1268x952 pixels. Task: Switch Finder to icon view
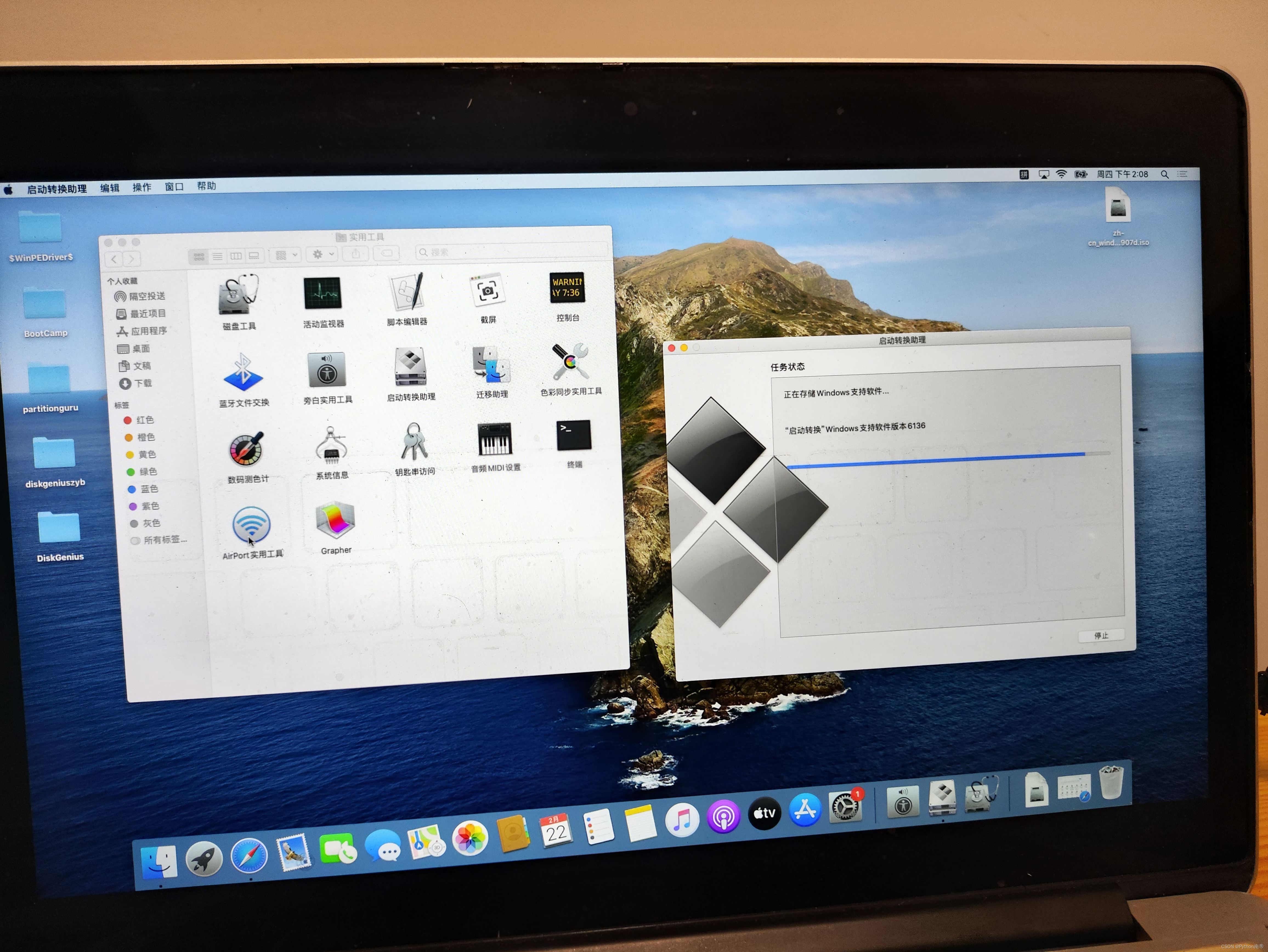[x=199, y=257]
